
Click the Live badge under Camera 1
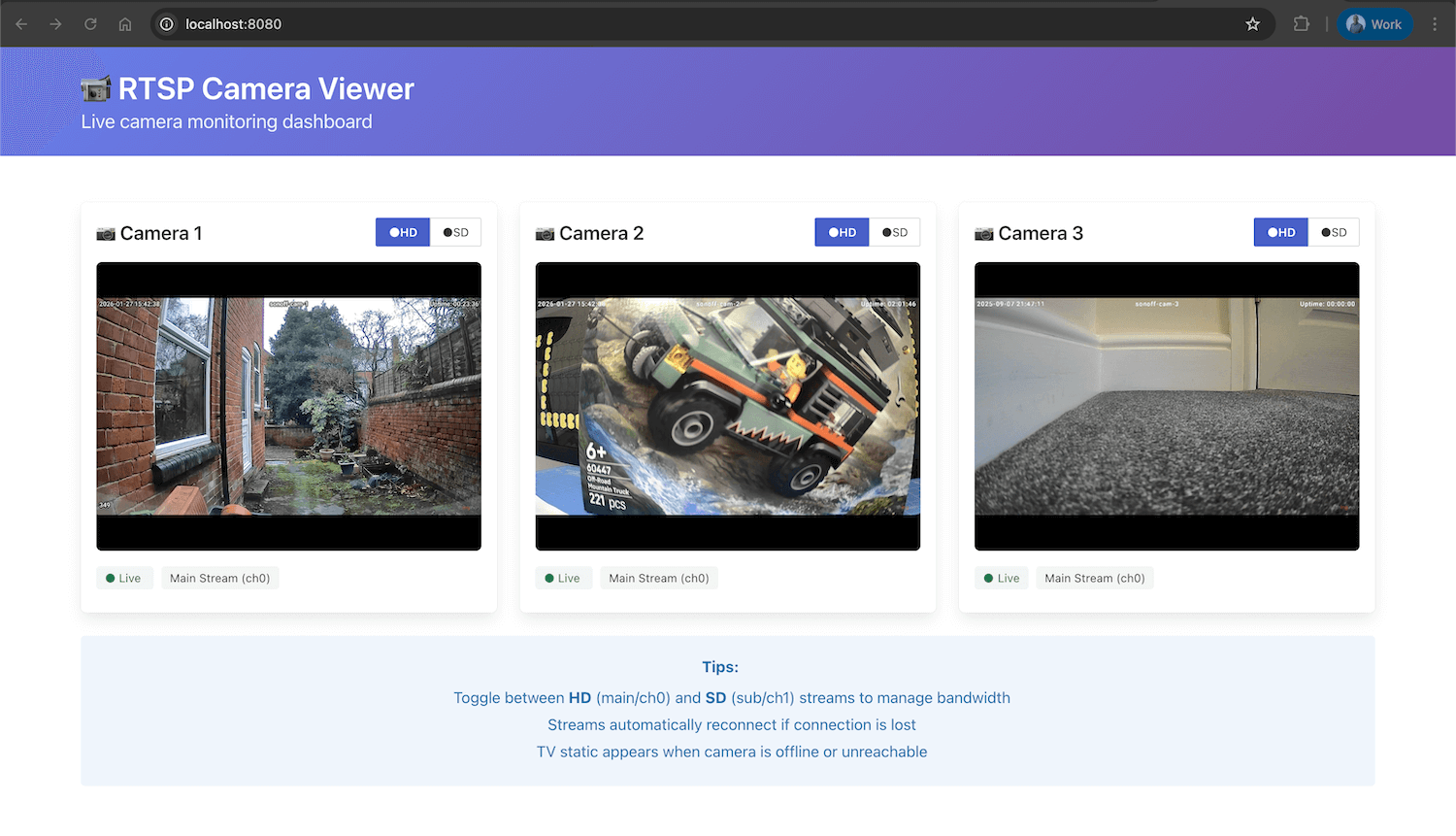(x=124, y=578)
